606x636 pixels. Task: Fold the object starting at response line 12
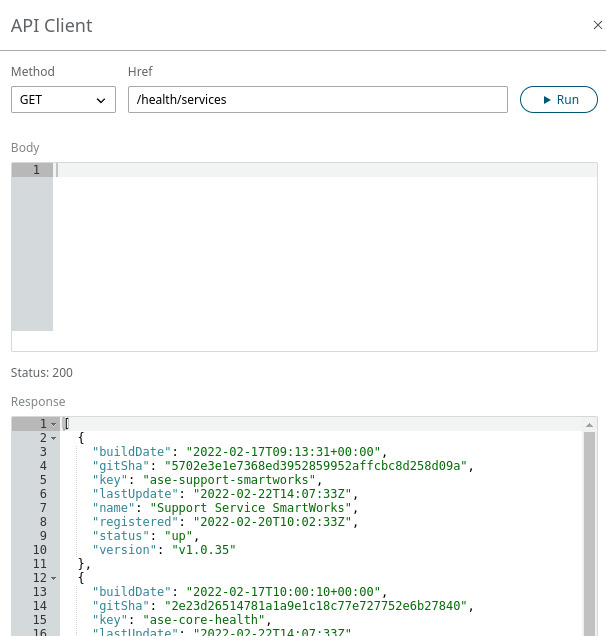54,578
